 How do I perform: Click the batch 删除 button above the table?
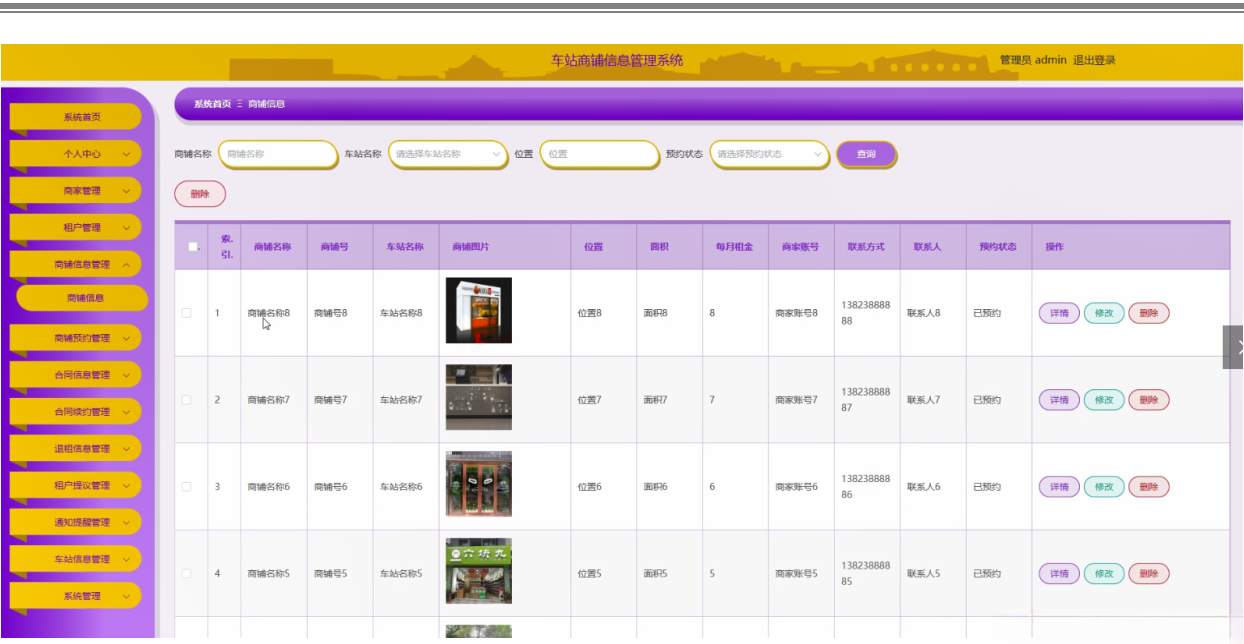(x=200, y=194)
